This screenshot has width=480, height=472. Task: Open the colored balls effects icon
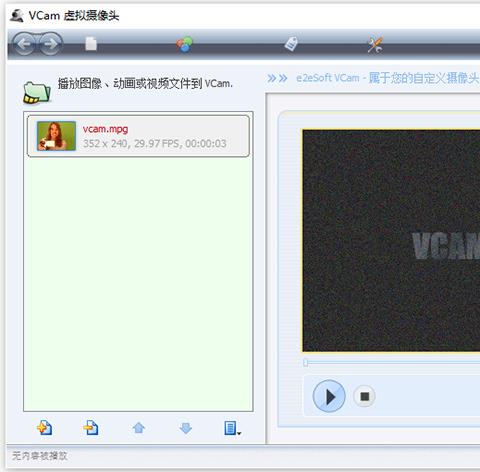pos(184,44)
